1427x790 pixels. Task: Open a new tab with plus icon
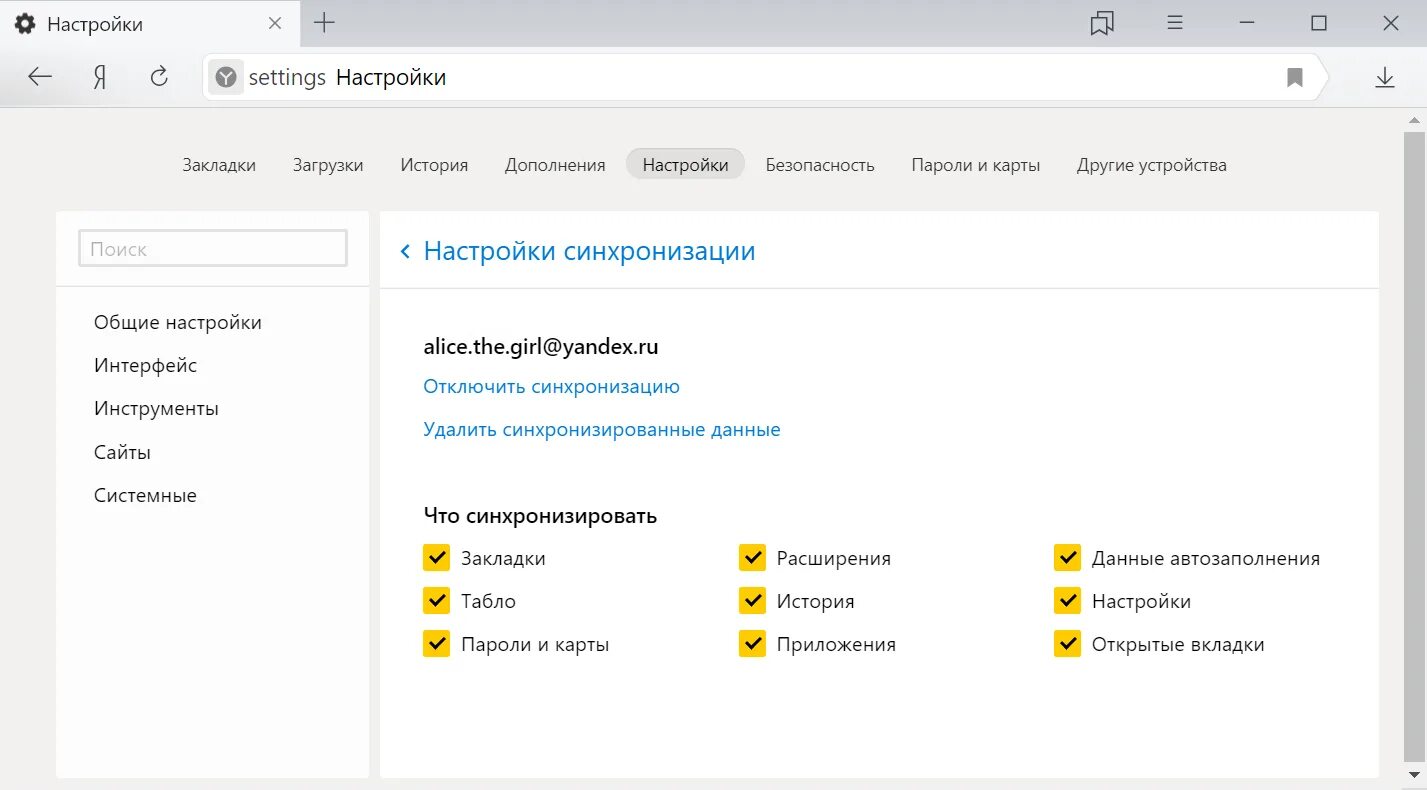[x=324, y=23]
